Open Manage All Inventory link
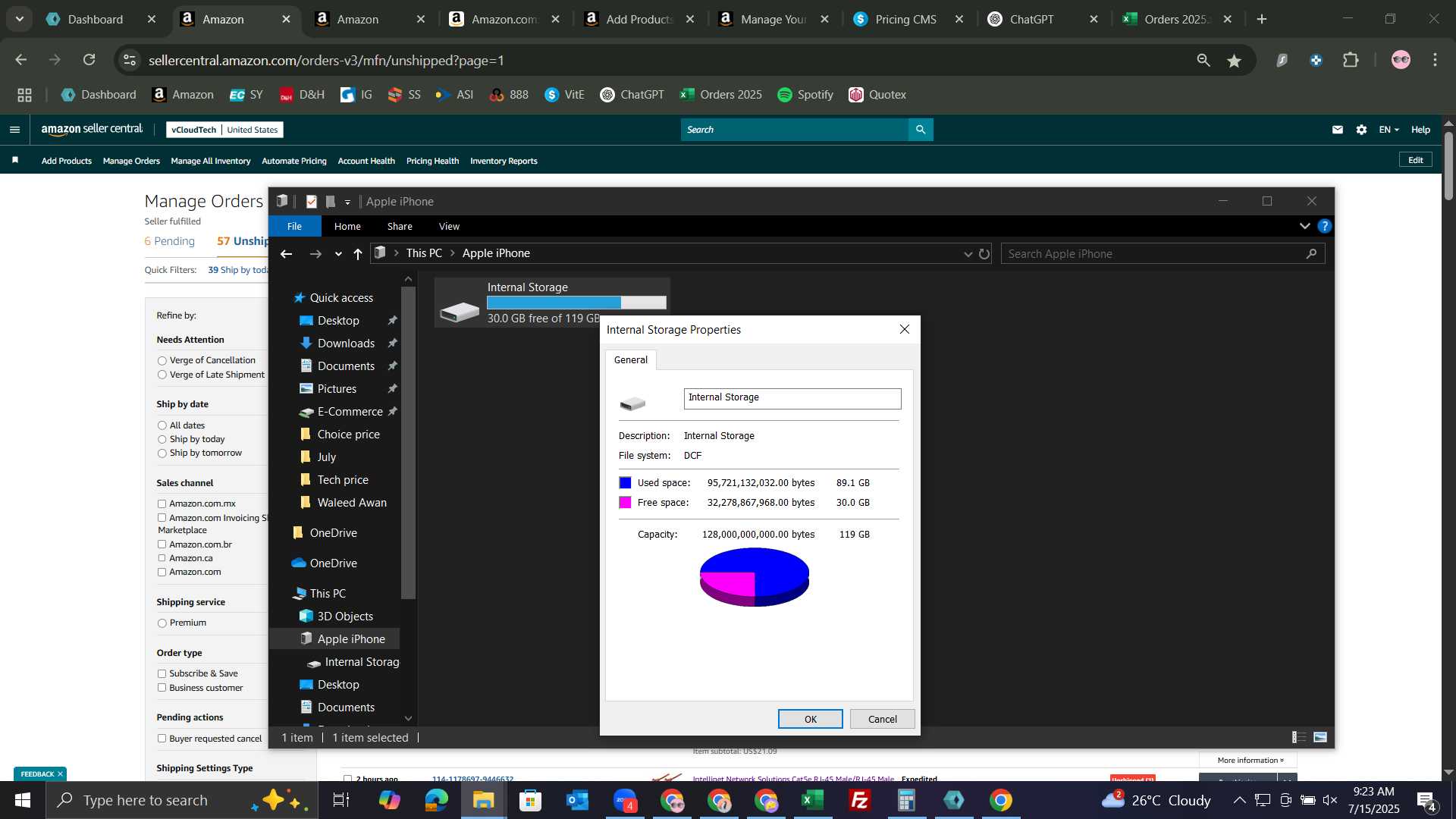The image size is (1456, 819). click(210, 161)
